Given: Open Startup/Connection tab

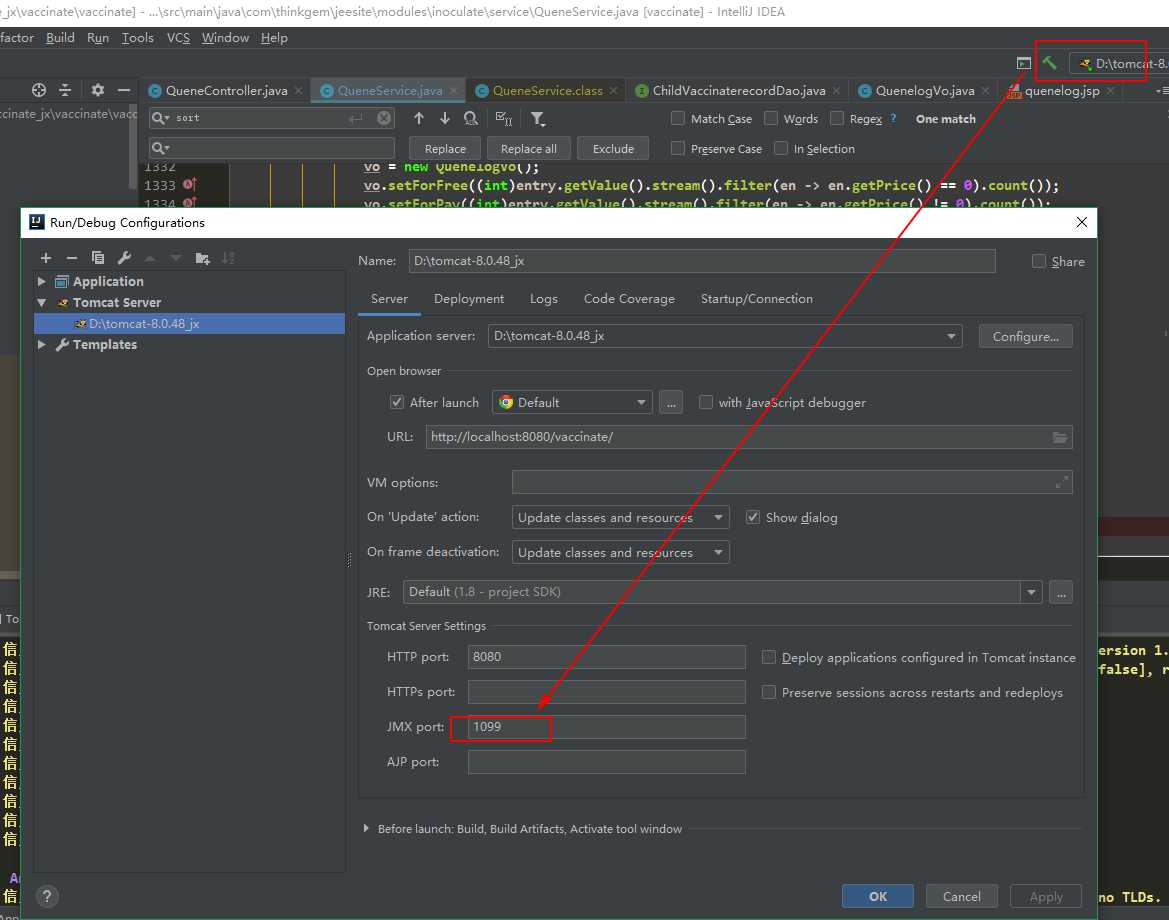Looking at the screenshot, I should pyautogui.click(x=757, y=298).
